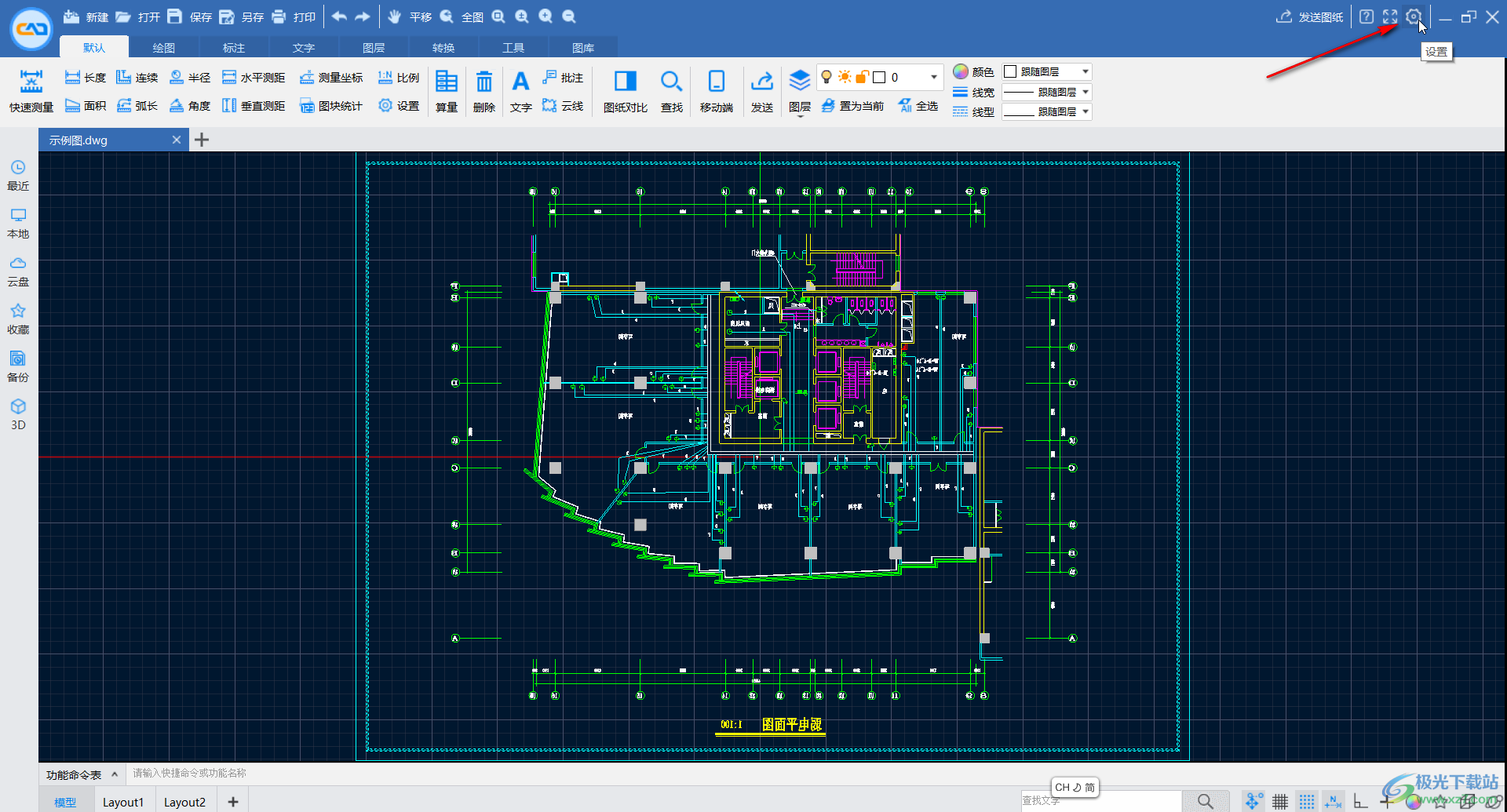Select the 角度 angle measurement tool
Viewport: 1507px width, 812px height.
tap(190, 105)
